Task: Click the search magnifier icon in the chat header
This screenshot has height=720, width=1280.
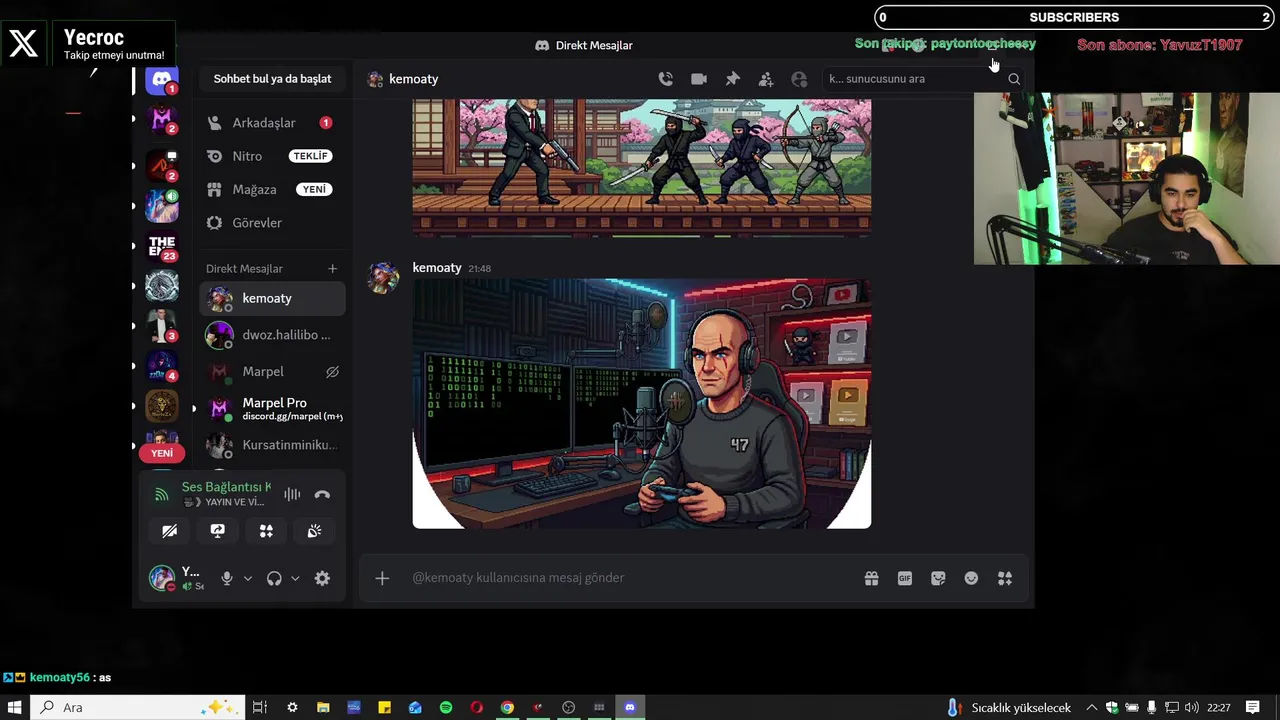Action: pyautogui.click(x=1014, y=79)
